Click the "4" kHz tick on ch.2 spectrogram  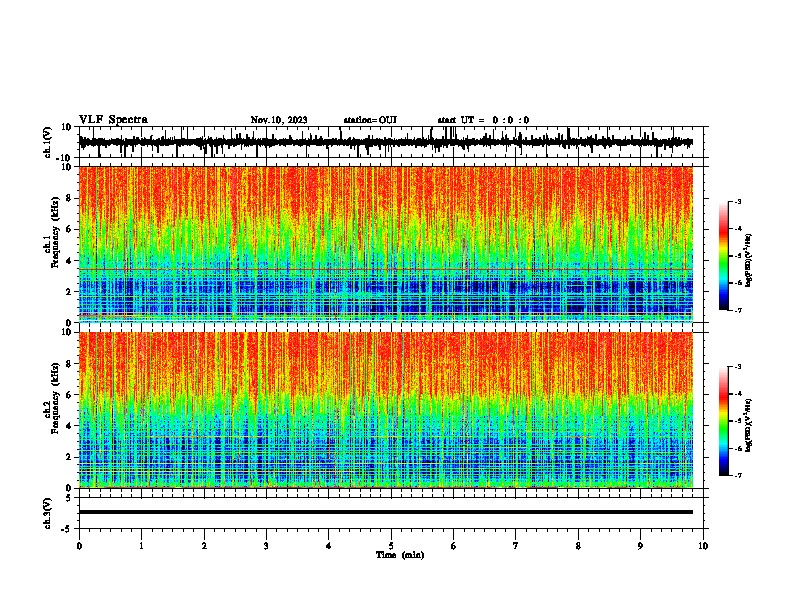click(x=69, y=426)
